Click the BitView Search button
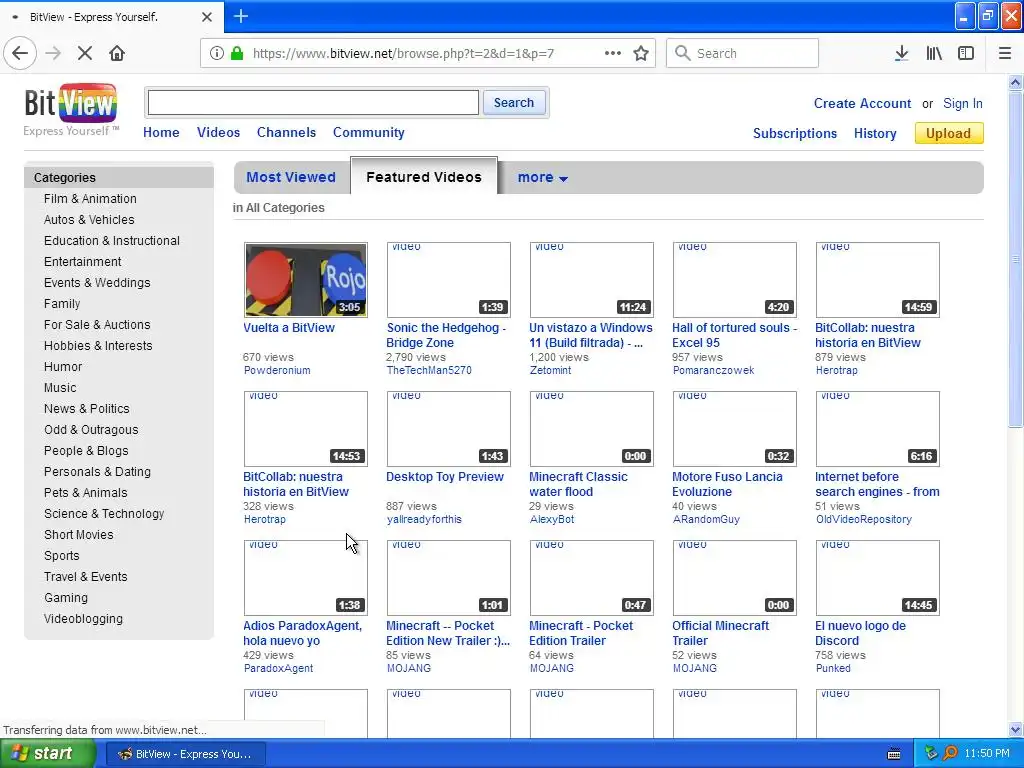1024x768 pixels. tap(514, 103)
